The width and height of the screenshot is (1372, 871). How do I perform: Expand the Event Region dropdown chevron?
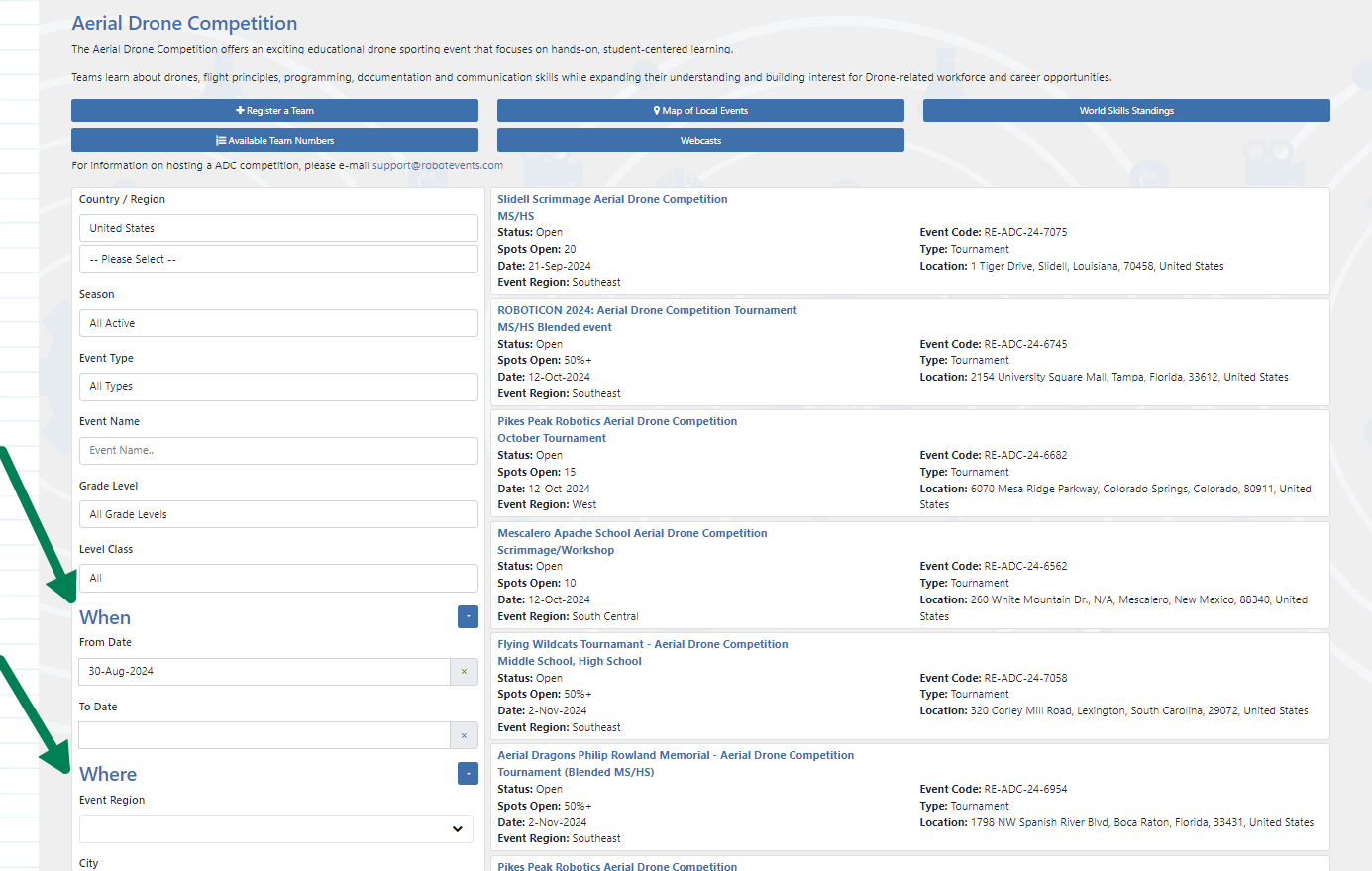[x=457, y=829]
